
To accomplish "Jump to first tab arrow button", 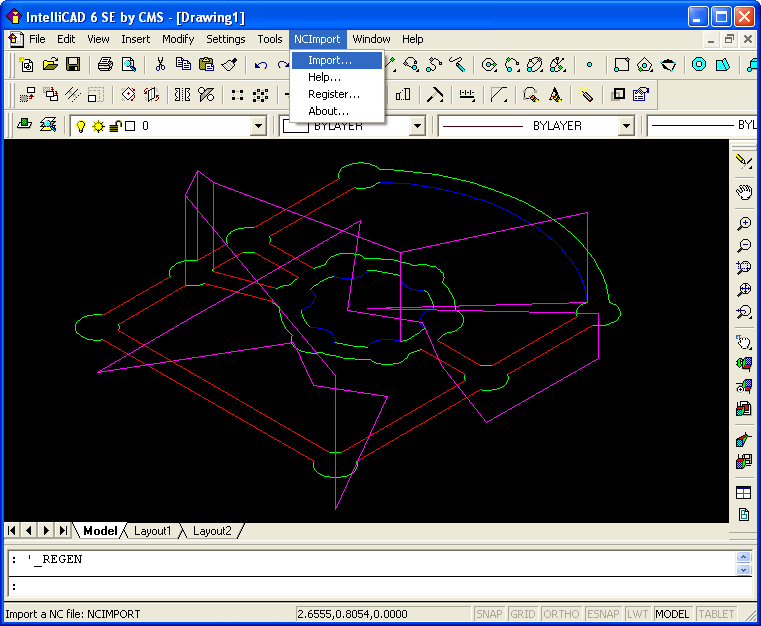I will point(12,530).
